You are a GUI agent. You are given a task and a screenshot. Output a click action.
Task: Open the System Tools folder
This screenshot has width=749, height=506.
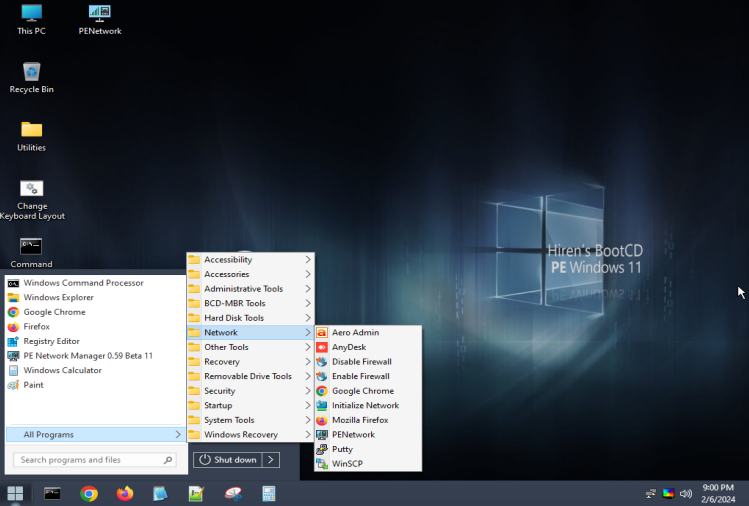click(x=250, y=420)
